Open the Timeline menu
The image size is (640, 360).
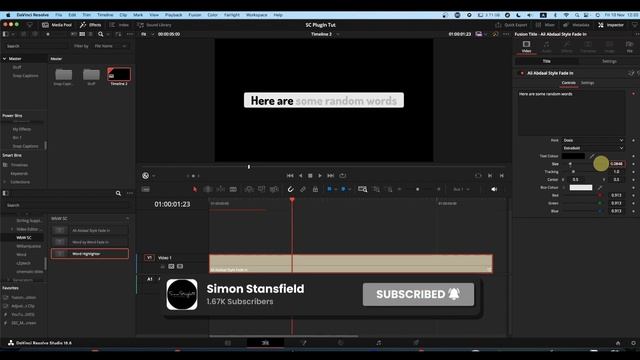pos(105,15)
